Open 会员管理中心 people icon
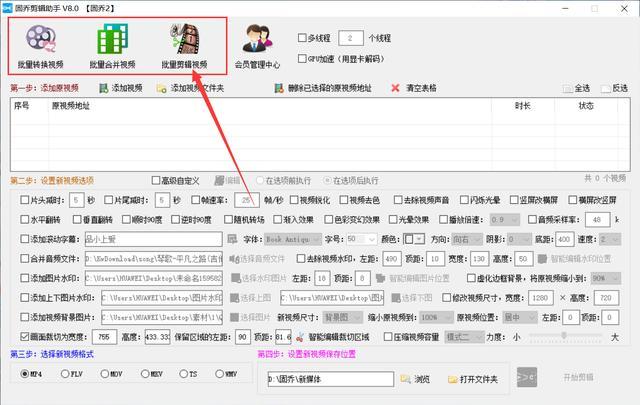 point(257,39)
